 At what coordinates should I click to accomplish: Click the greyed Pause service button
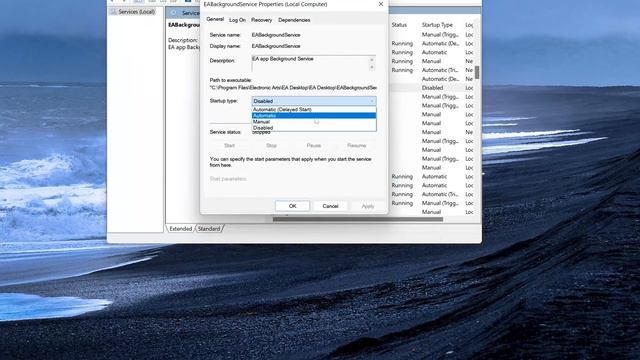coord(313,145)
